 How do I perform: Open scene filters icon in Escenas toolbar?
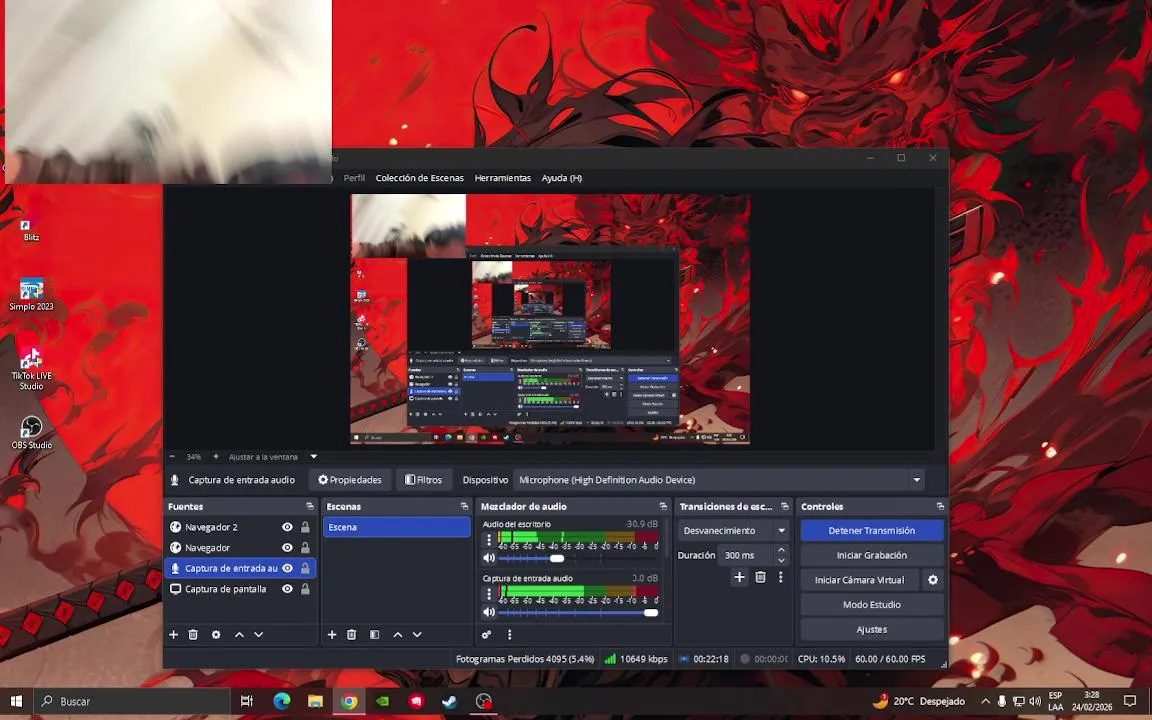coord(375,635)
